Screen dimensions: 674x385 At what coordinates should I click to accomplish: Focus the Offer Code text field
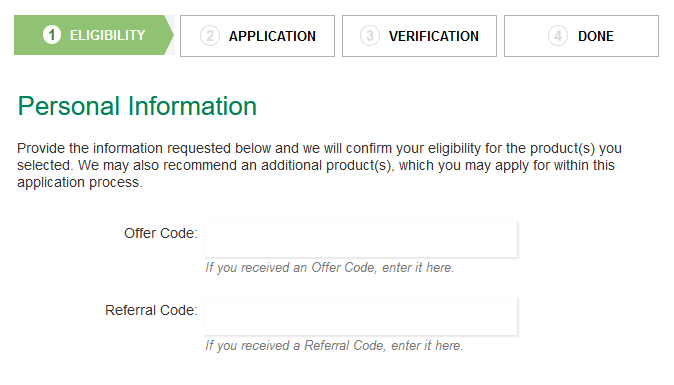(x=361, y=239)
